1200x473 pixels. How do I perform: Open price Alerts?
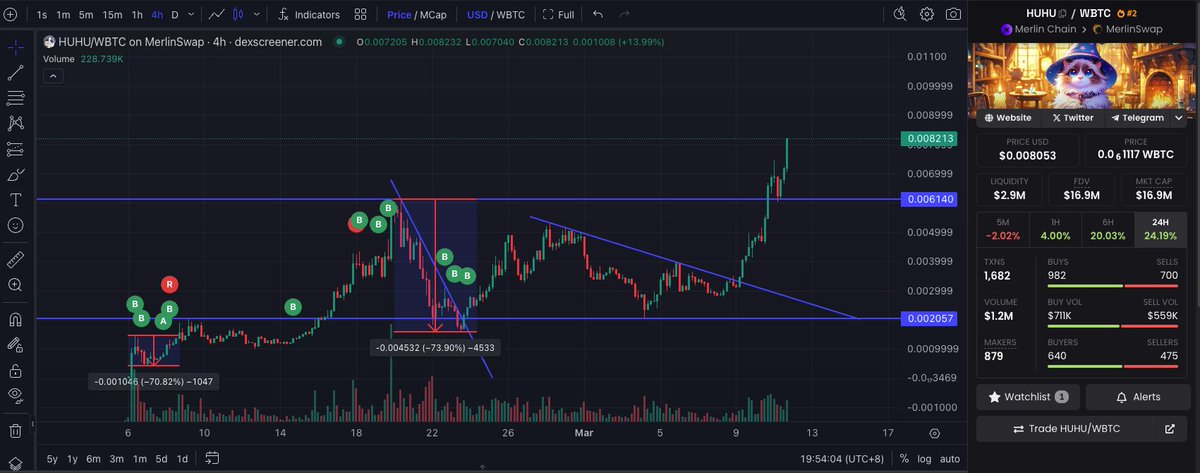coord(1139,397)
